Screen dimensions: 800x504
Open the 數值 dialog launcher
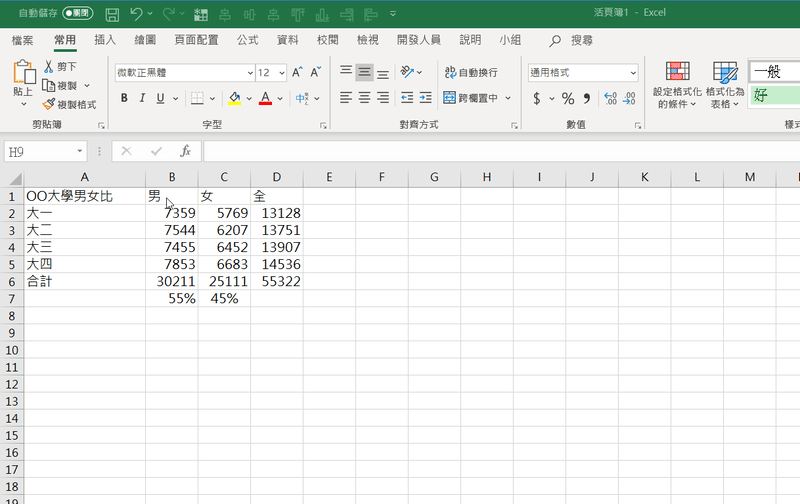[638, 125]
